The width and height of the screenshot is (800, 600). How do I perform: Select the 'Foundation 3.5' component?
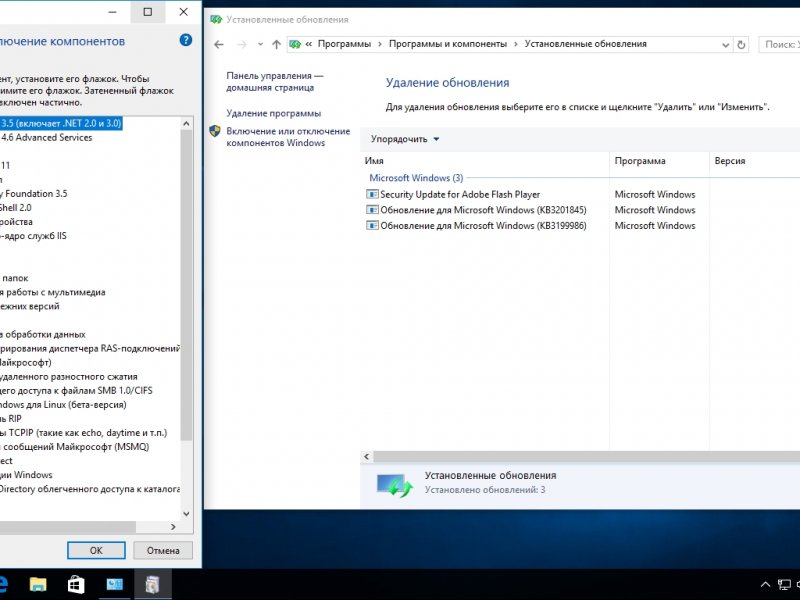[34, 193]
